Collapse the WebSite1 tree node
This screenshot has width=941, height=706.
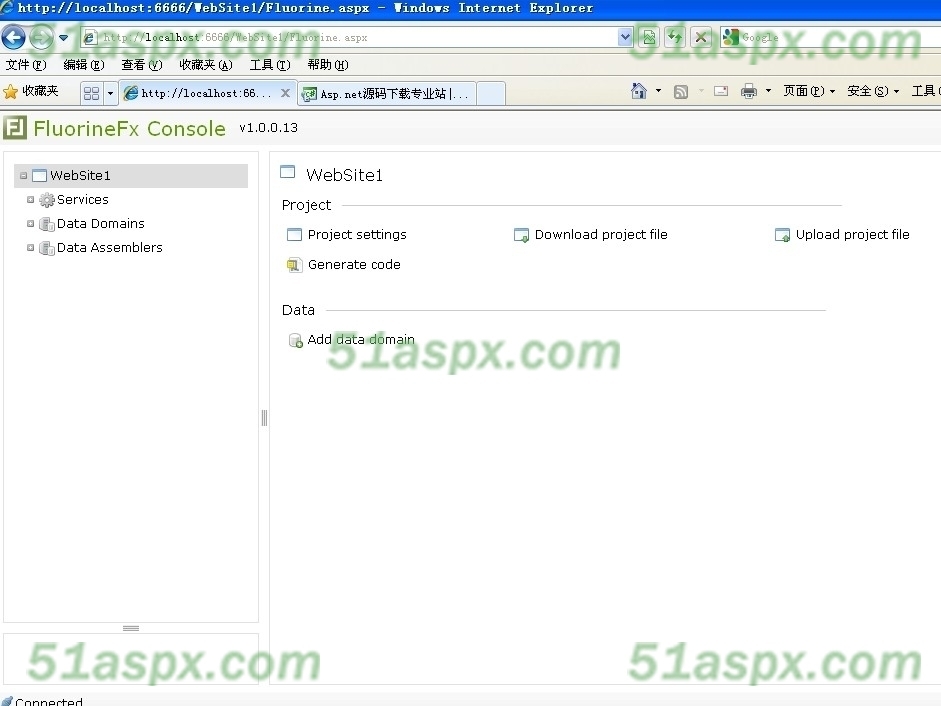point(23,176)
